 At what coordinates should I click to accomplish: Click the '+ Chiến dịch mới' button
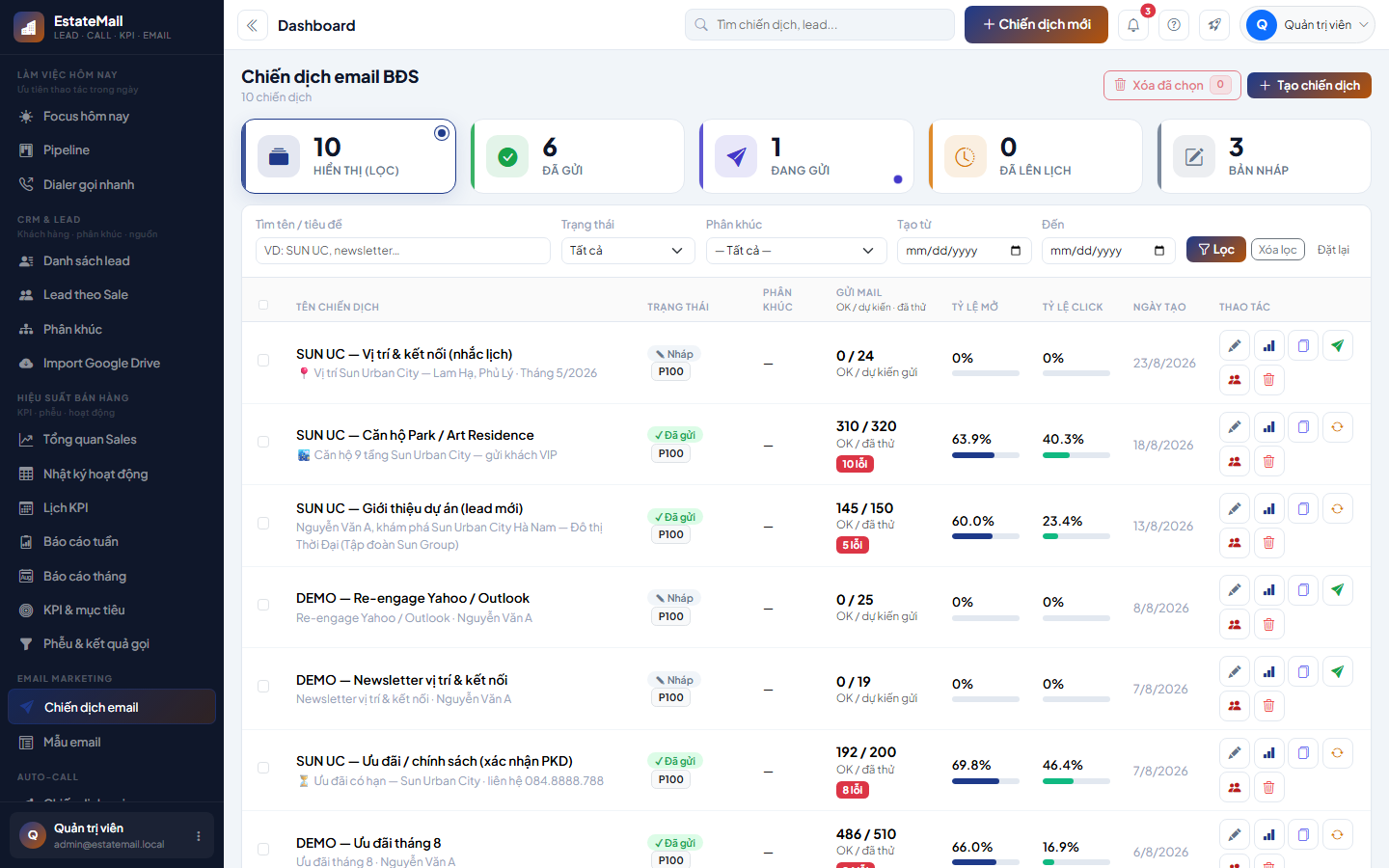click(1036, 25)
